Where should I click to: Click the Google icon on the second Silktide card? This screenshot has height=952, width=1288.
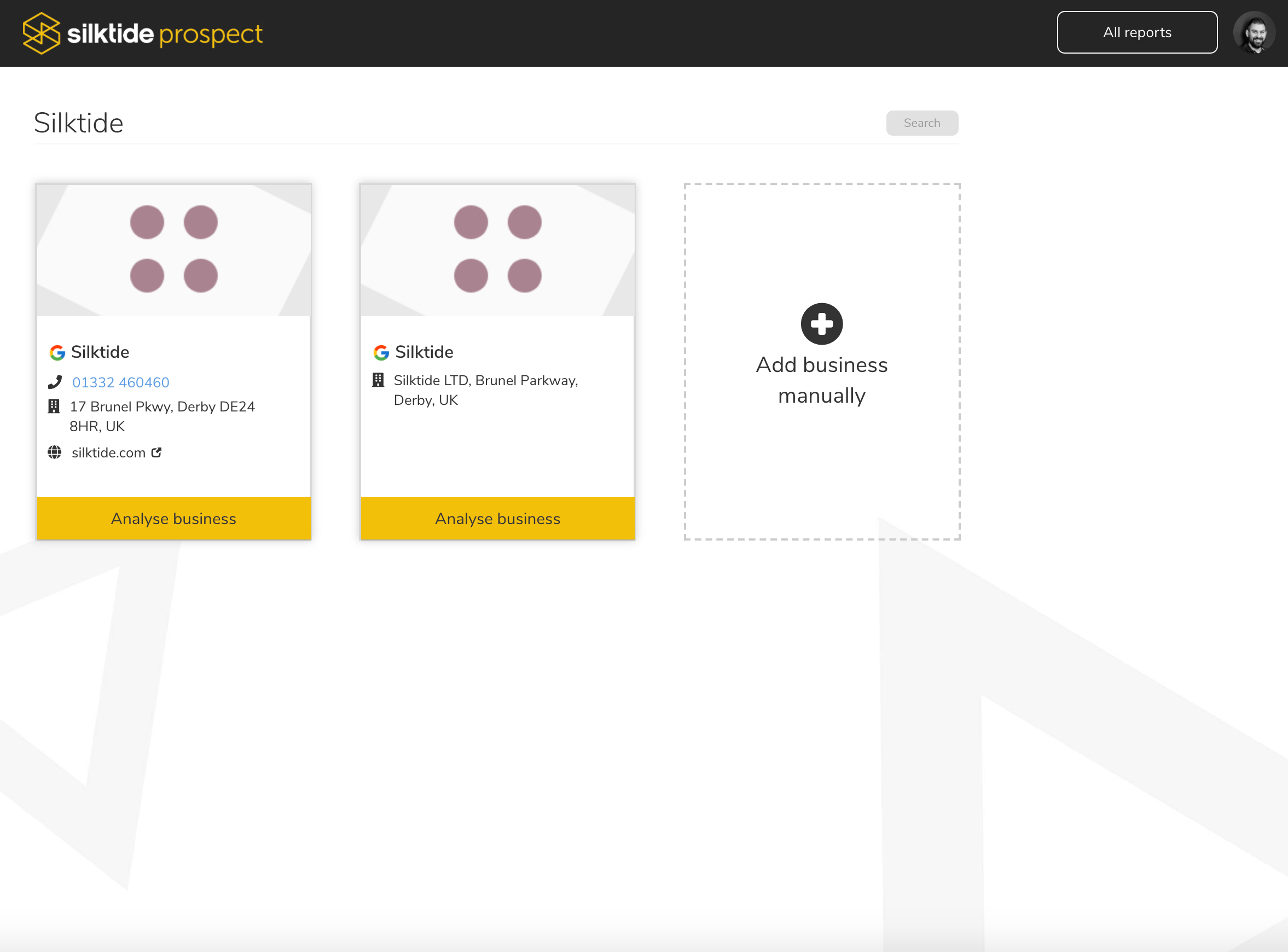(381, 353)
